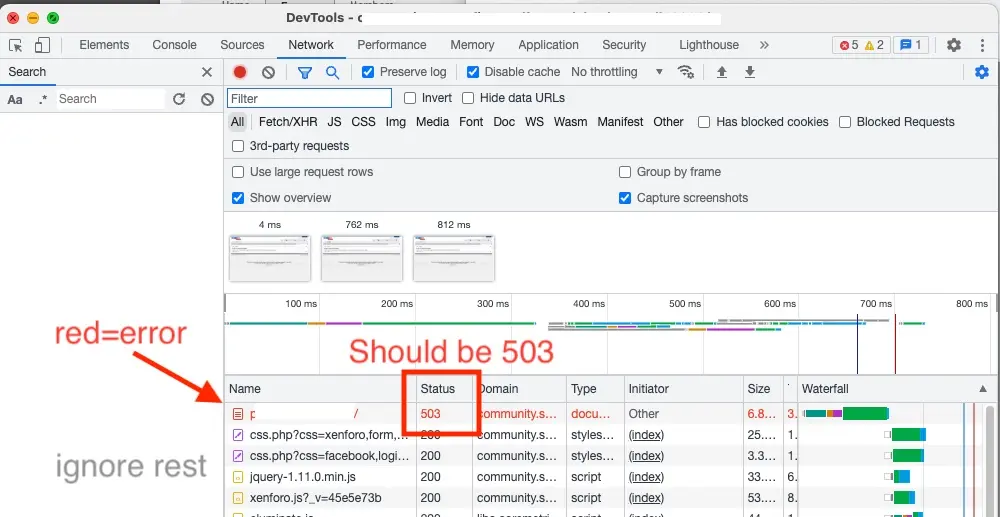Click the magnifier search icon in Network toolbar
1000x517 pixels.
click(x=332, y=72)
